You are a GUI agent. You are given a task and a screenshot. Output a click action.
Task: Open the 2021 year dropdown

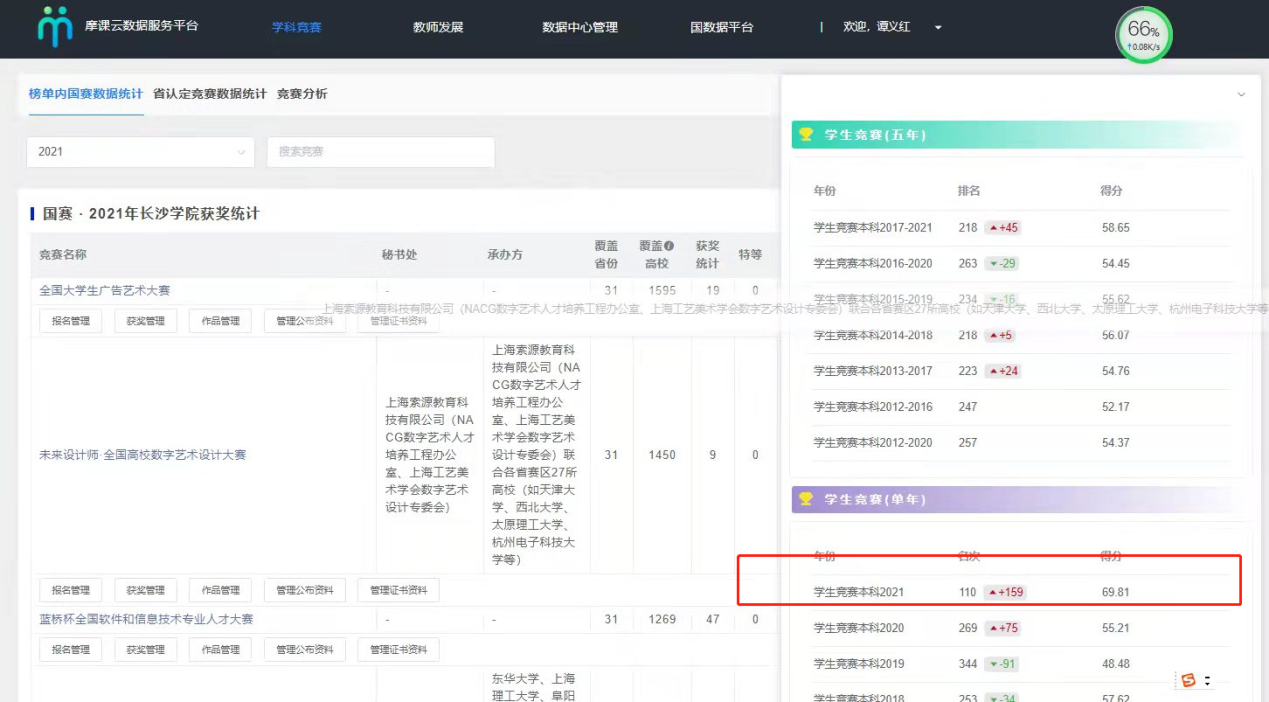pyautogui.click(x=140, y=152)
